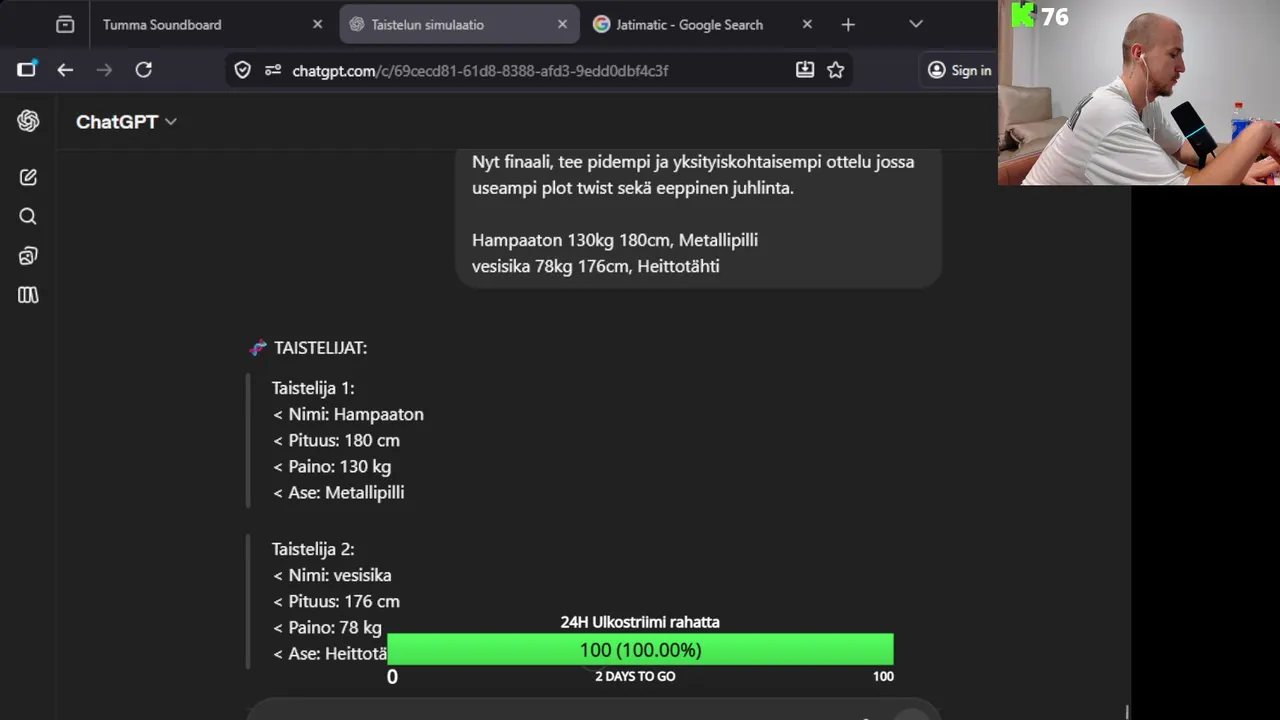
Task: Click the green 24H Ulkostriimi progress bar
Action: (x=640, y=650)
